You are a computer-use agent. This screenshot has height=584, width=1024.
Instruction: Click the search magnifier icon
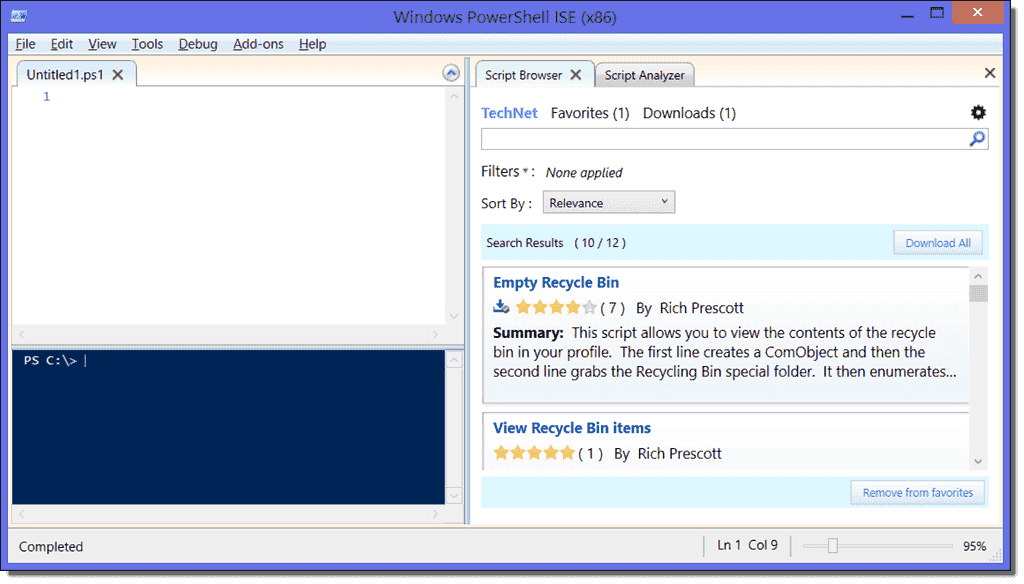977,138
